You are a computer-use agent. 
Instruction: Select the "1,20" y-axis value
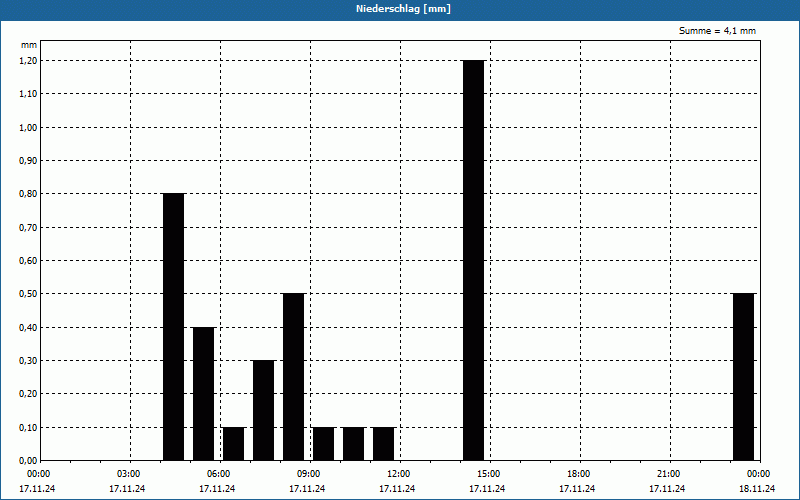pos(29,60)
